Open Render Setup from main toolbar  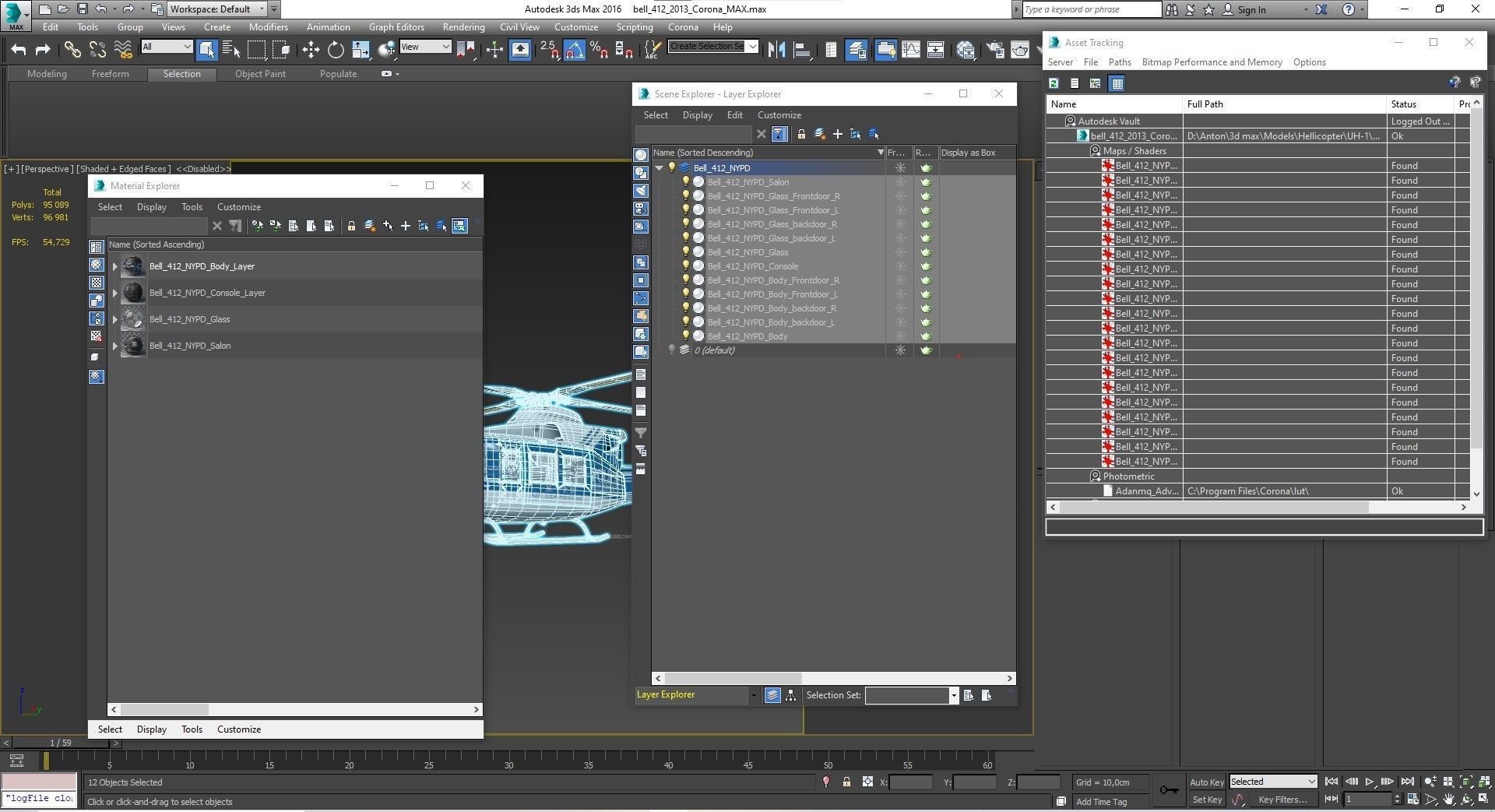pyautogui.click(x=995, y=50)
